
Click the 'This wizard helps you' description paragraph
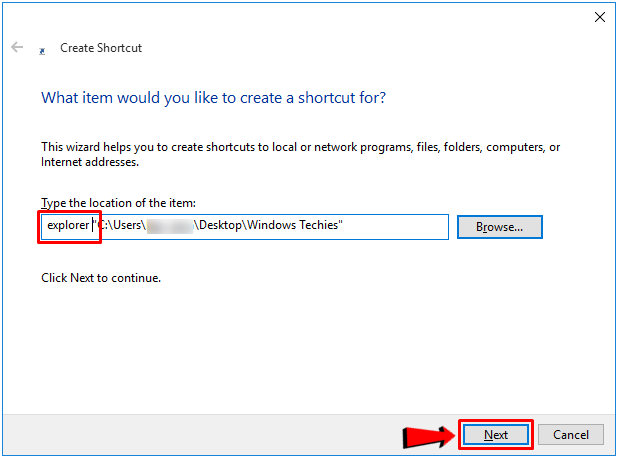coord(301,154)
